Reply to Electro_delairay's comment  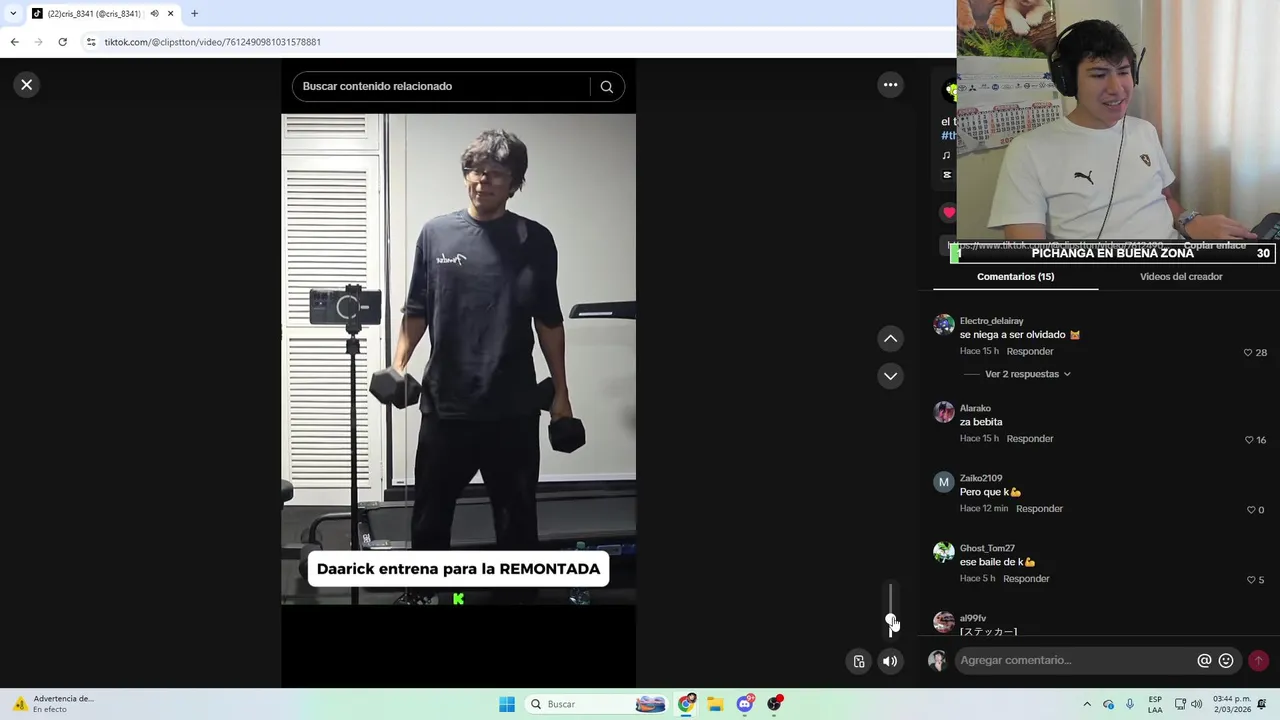1030,352
